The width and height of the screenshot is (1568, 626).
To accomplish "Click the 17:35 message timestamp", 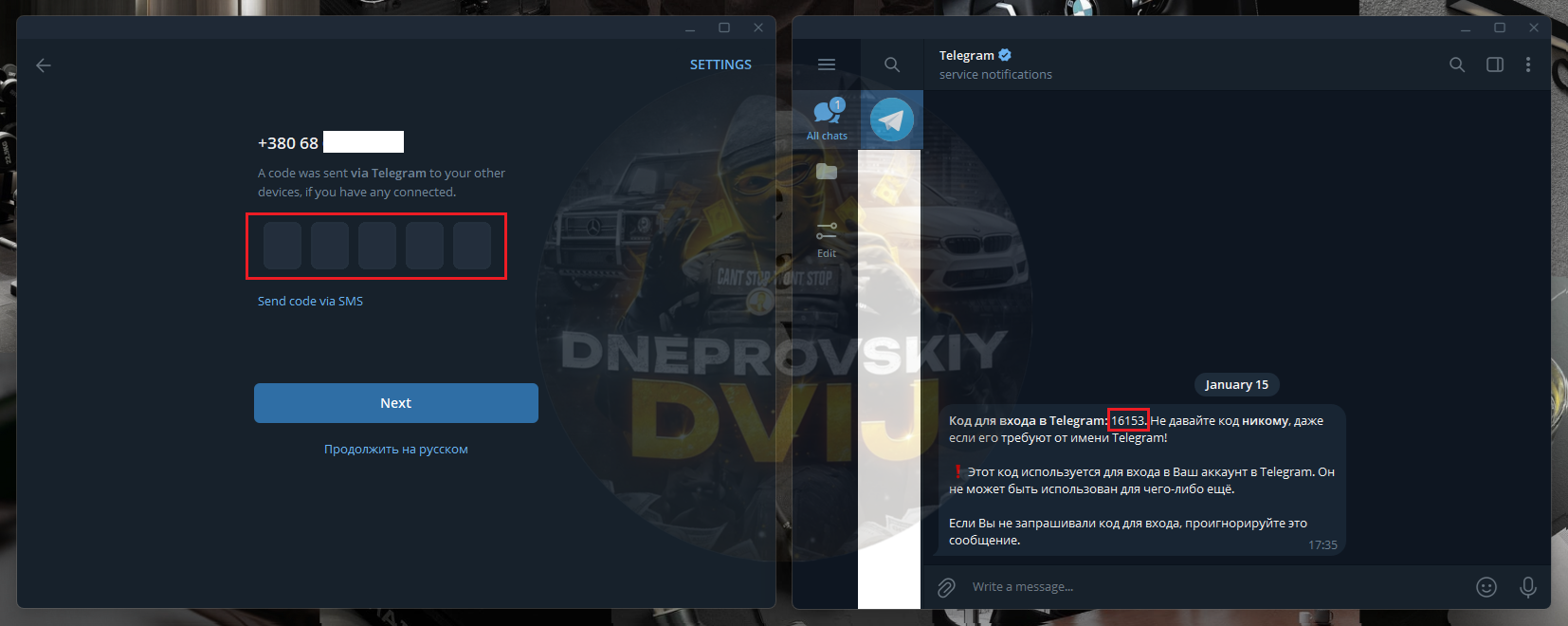I will 1322,544.
